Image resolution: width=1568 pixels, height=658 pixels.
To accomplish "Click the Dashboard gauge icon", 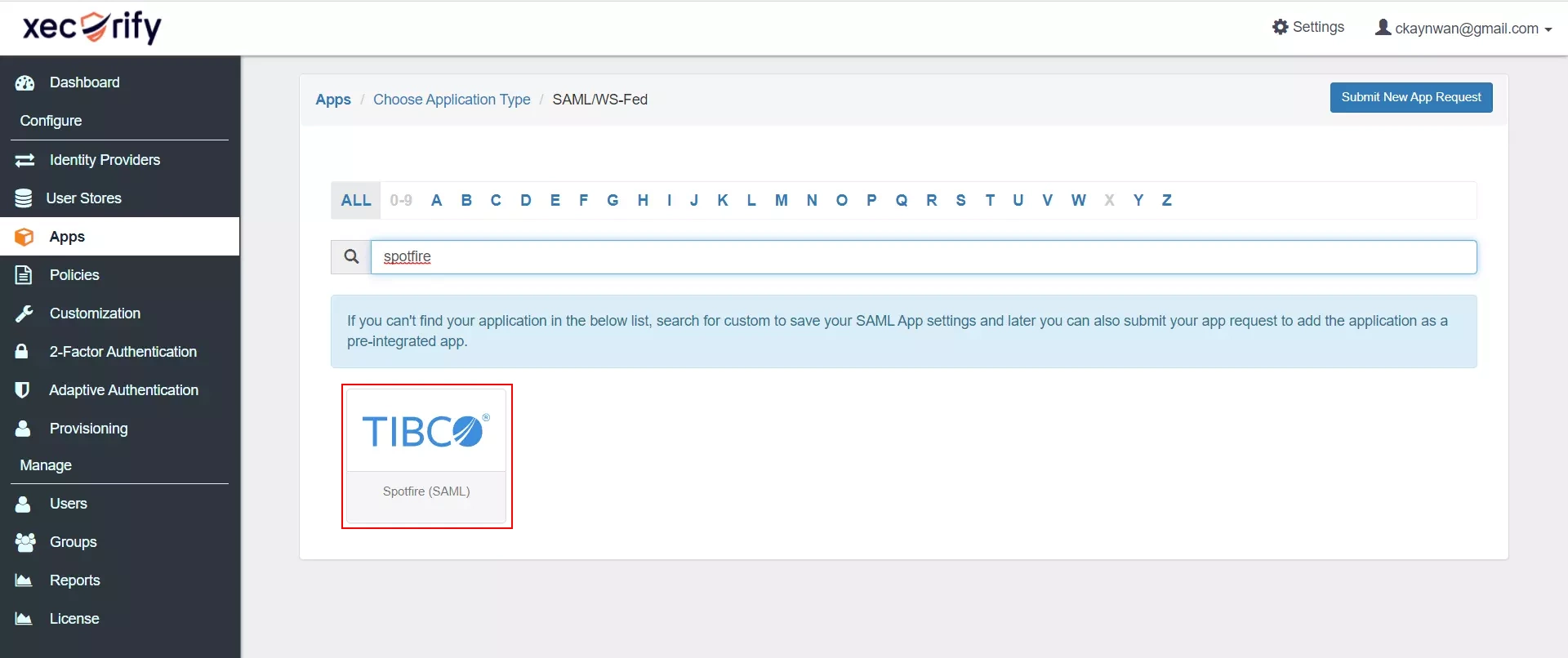I will click(x=24, y=82).
